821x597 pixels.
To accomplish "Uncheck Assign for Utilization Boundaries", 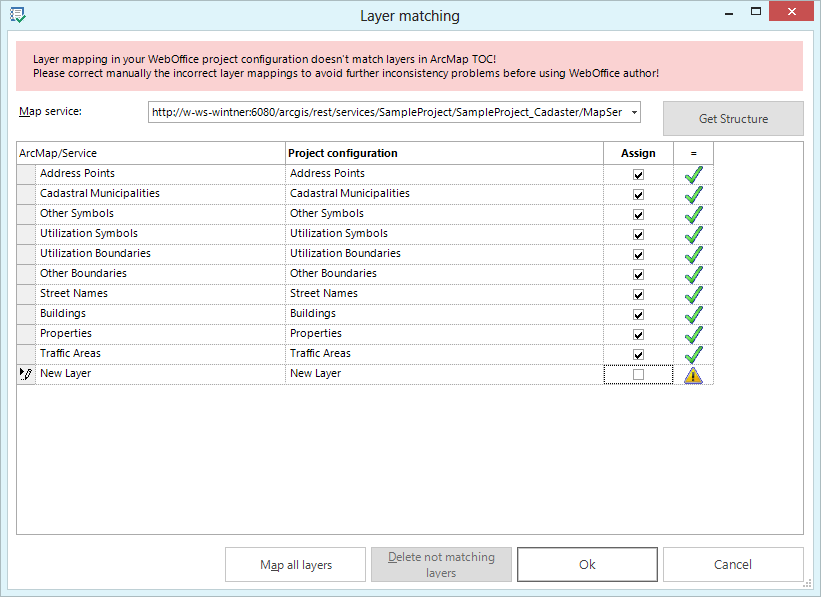I will tap(638, 254).
